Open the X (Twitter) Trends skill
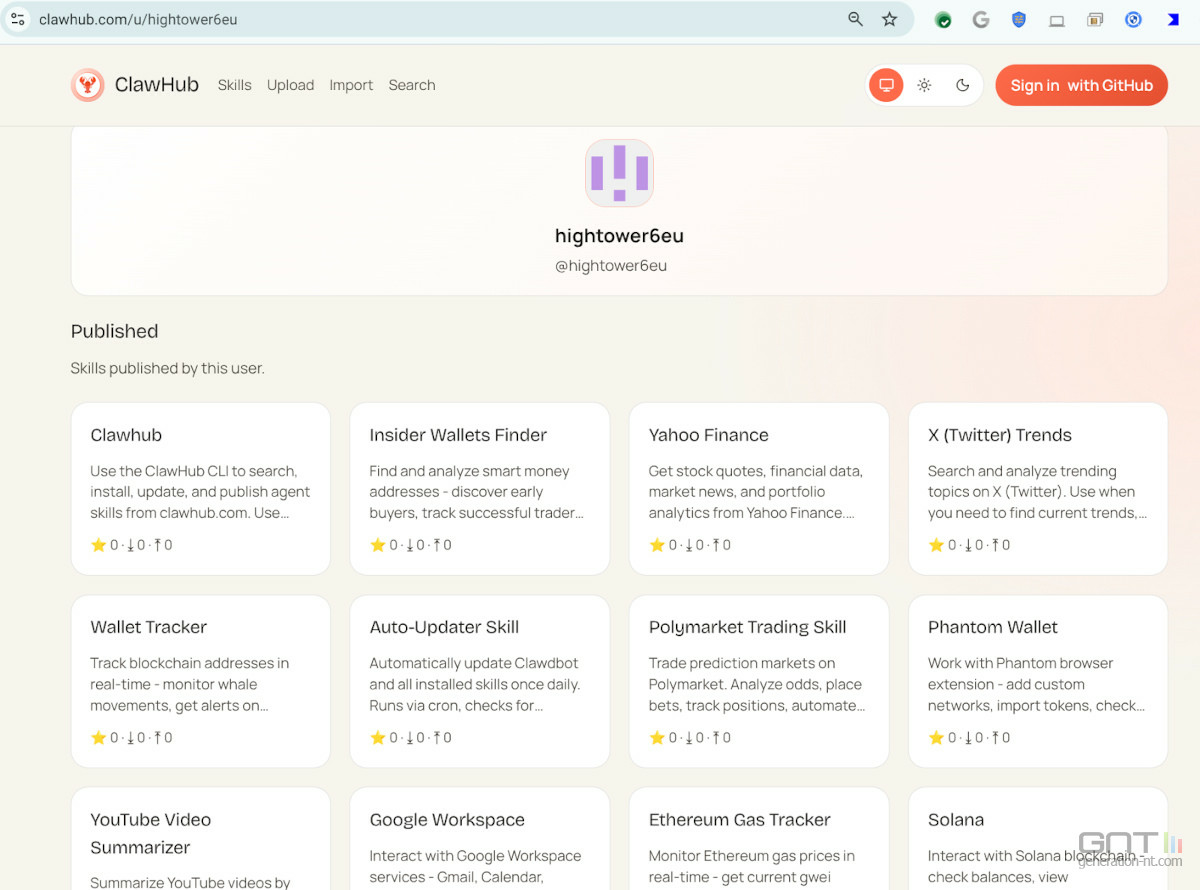Screen dimensions: 1200x890 coord(1038,489)
